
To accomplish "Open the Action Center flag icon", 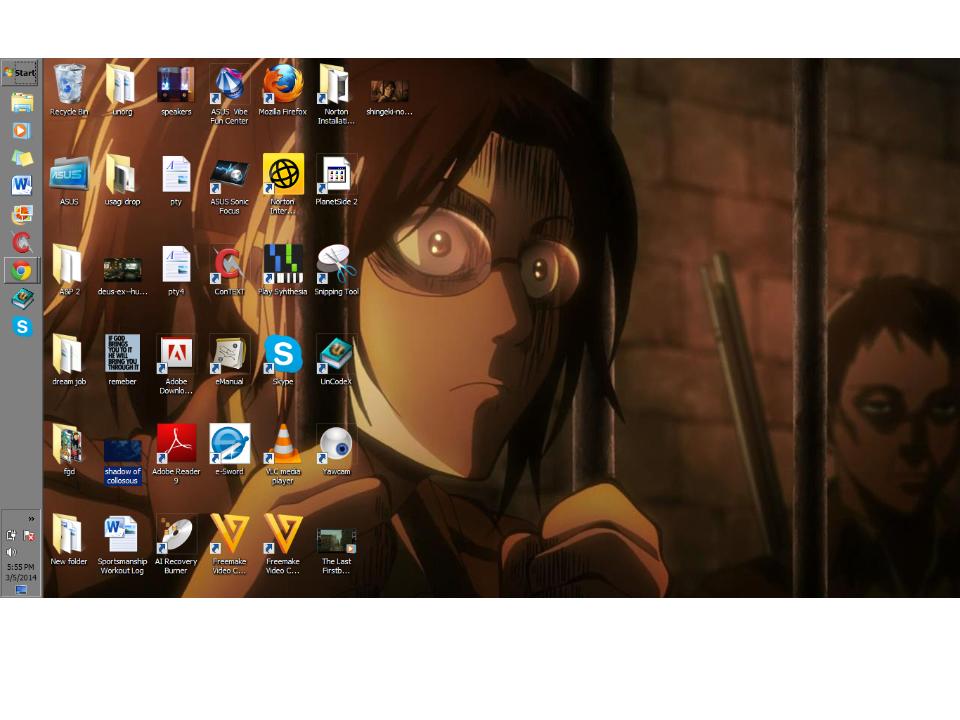I will coord(29,535).
